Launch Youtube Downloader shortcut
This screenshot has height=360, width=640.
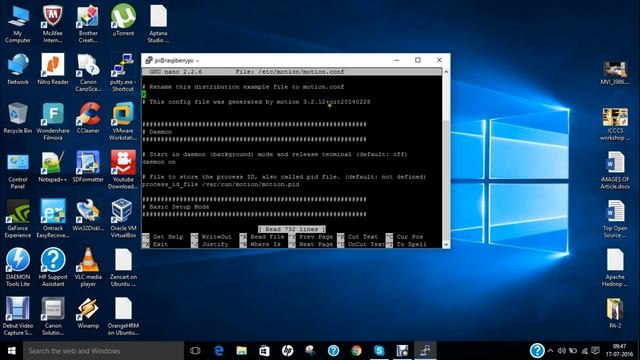click(123, 171)
